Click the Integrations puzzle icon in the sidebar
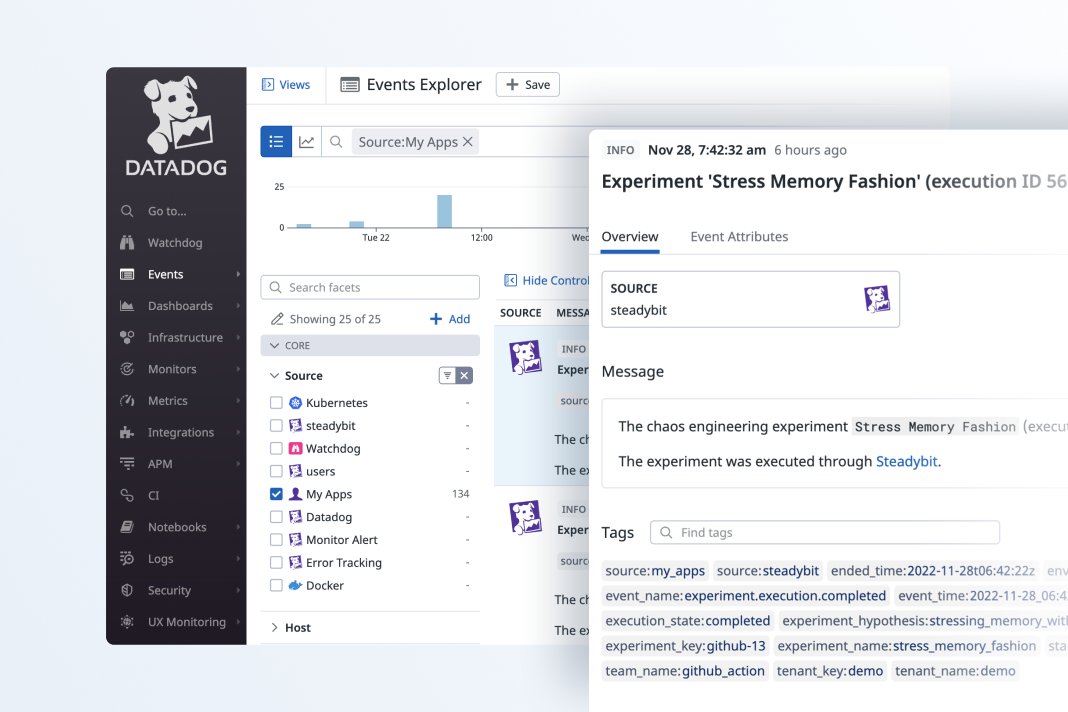 (127, 432)
